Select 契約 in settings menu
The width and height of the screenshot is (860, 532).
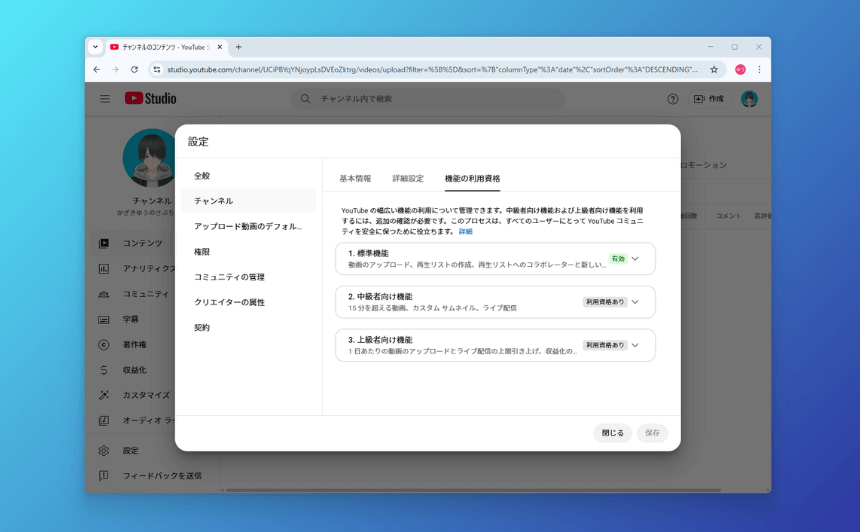click(x=248, y=327)
